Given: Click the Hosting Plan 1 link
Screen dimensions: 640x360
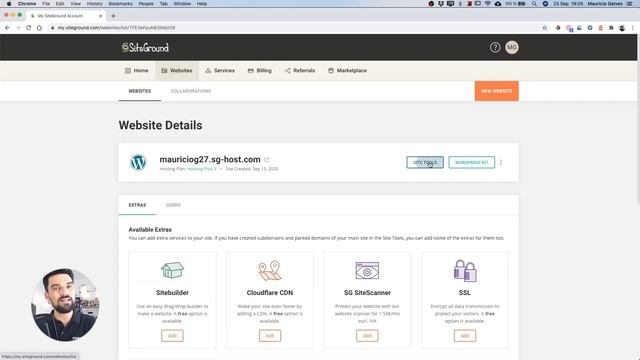Looking at the screenshot, I should [x=202, y=169].
